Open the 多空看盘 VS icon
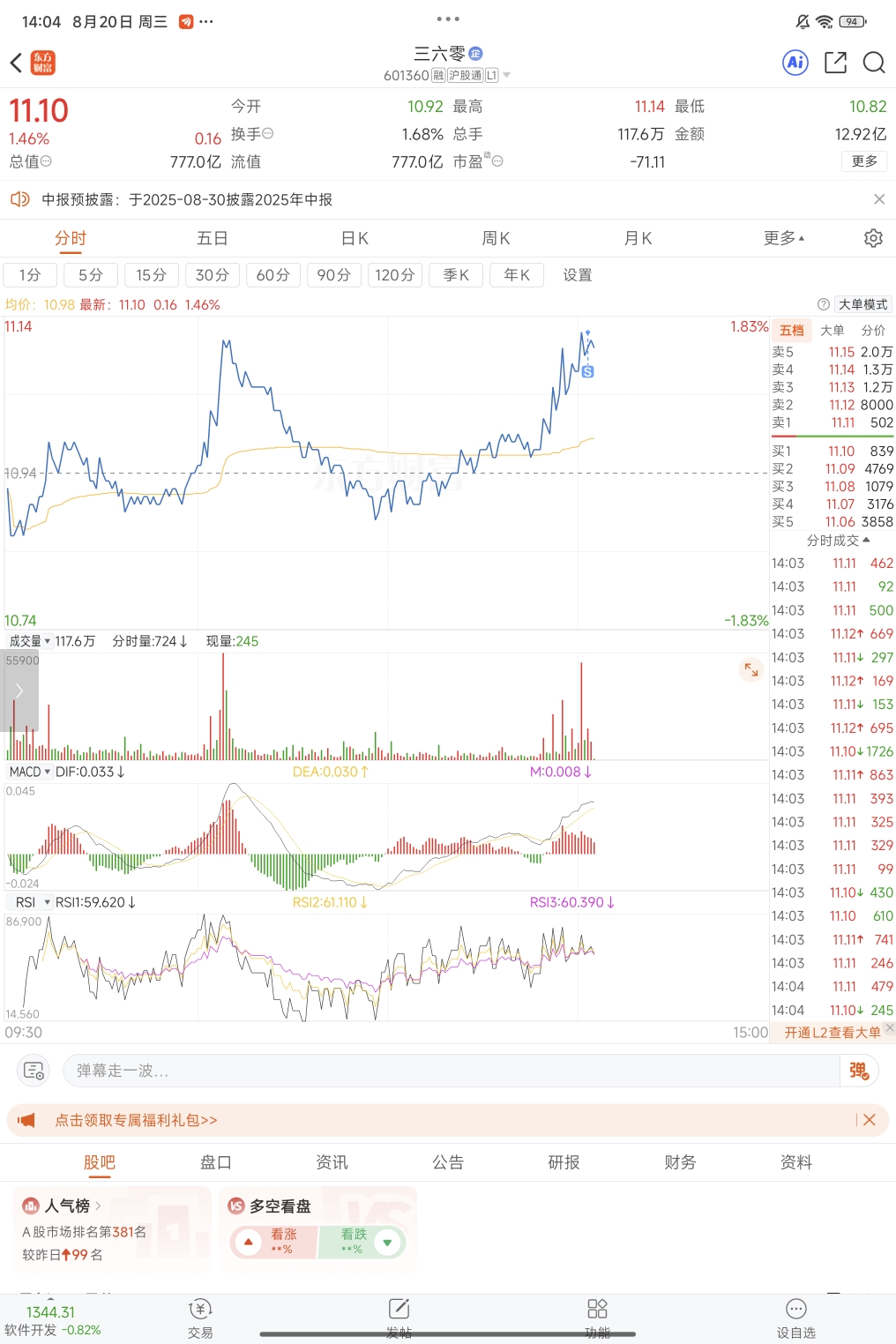 236,1206
